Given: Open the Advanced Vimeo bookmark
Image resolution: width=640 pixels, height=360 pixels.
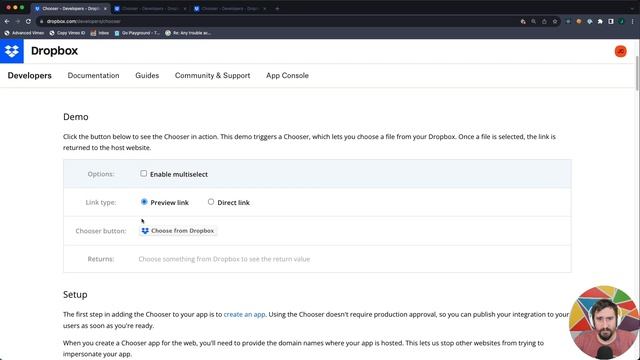Looking at the screenshot, I should pyautogui.click(x=24, y=33).
